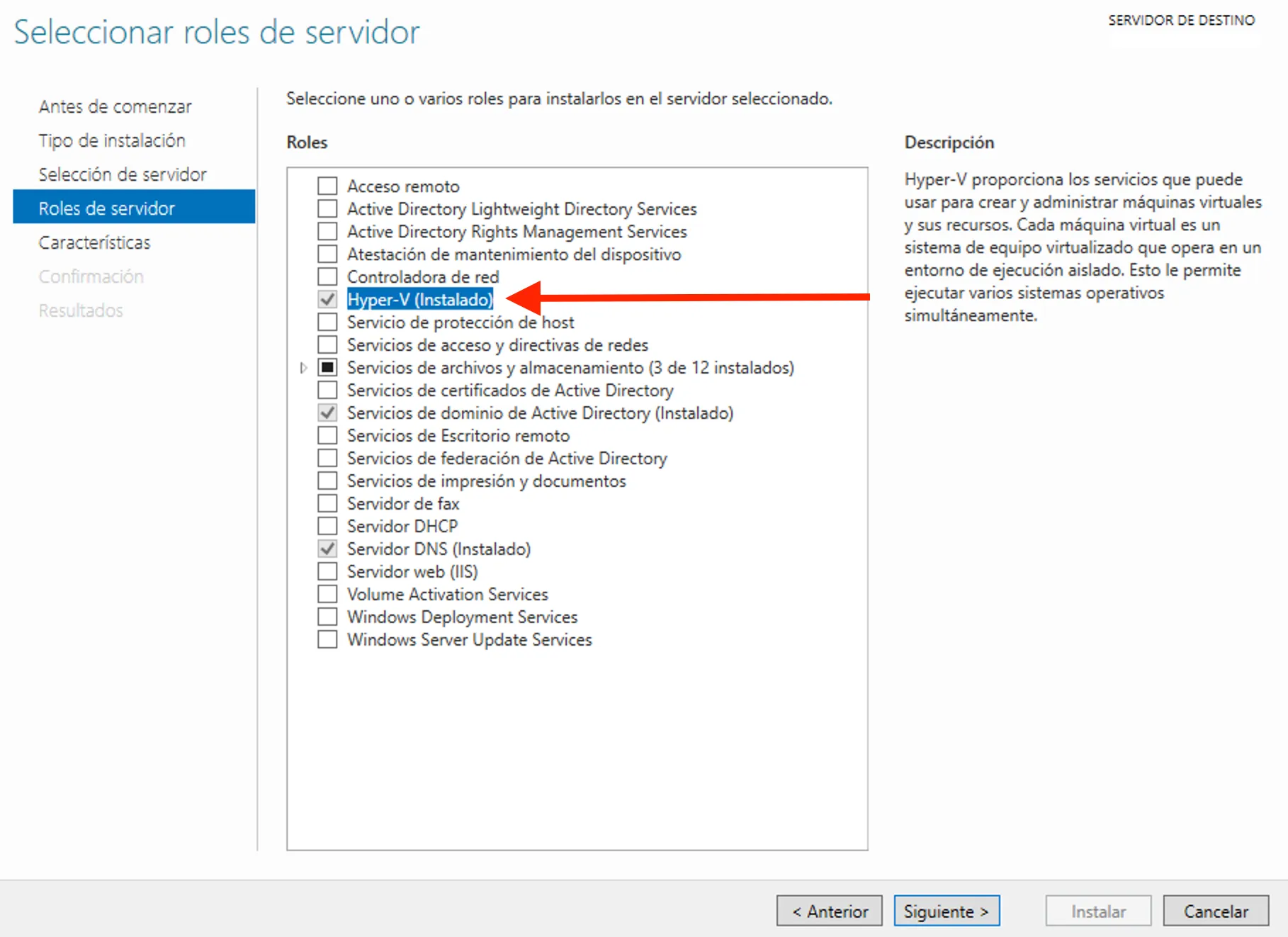Toggle the Servidor de fax checkbox
This screenshot has height=937, width=1288.
pyautogui.click(x=327, y=504)
